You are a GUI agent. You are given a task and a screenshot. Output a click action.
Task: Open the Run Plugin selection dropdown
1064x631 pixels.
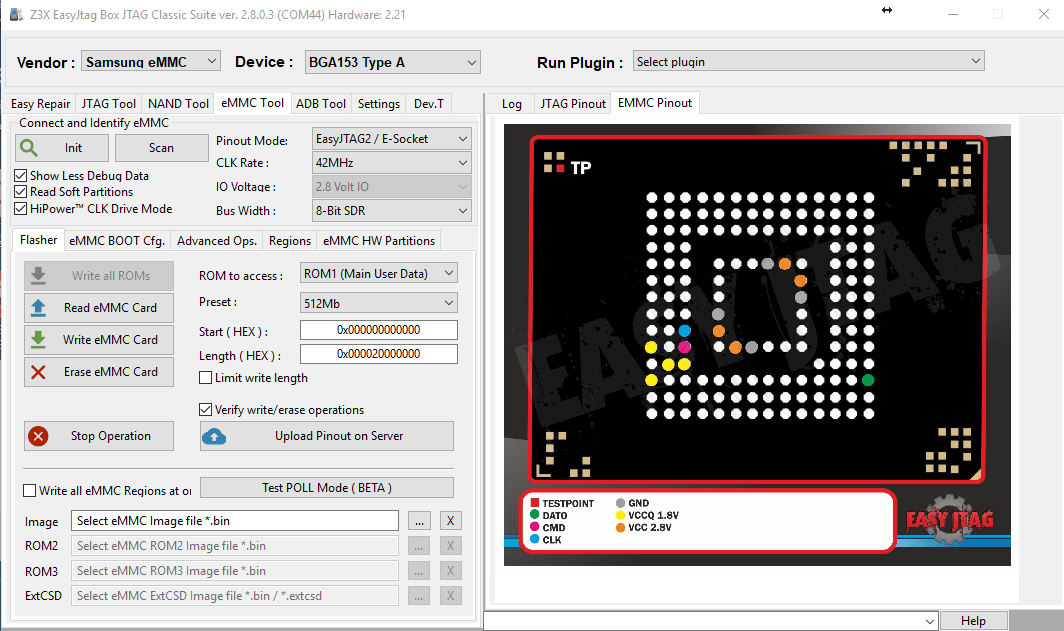[808, 62]
